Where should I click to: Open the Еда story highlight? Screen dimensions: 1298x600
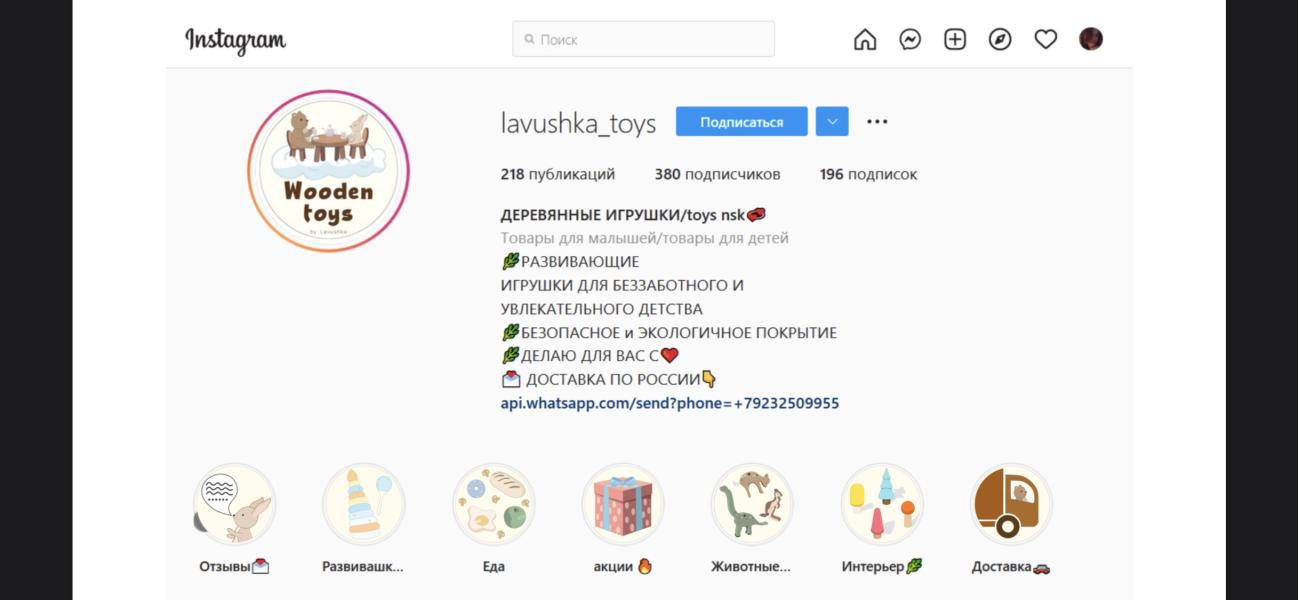494,504
